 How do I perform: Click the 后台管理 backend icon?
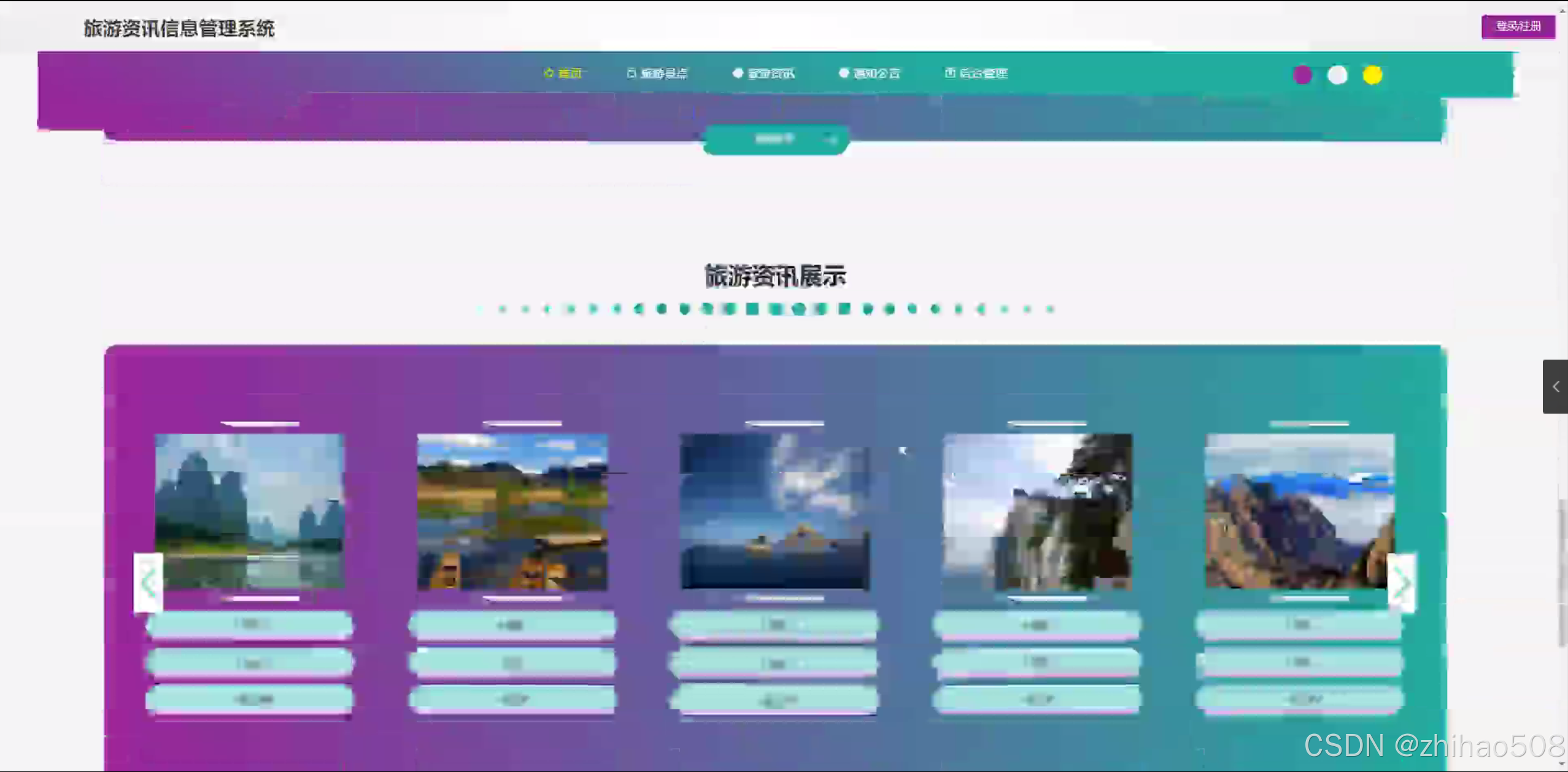(950, 72)
